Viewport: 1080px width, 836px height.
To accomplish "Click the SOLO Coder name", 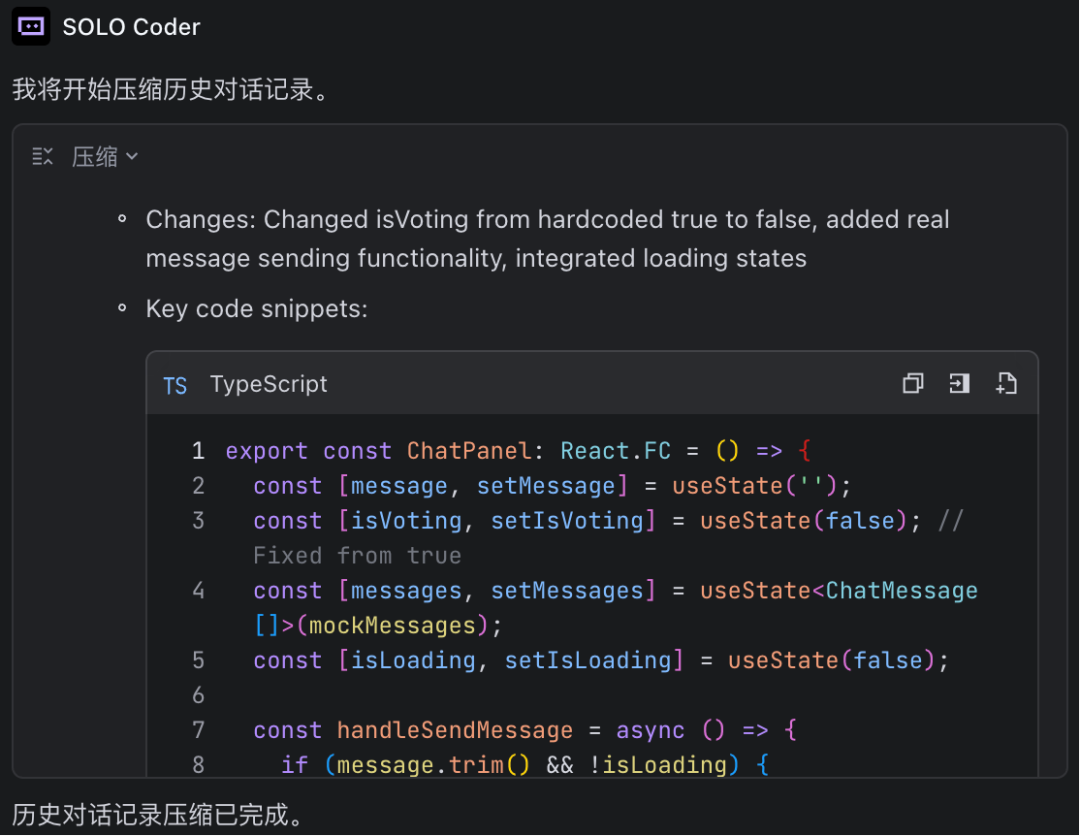I will point(131,27).
